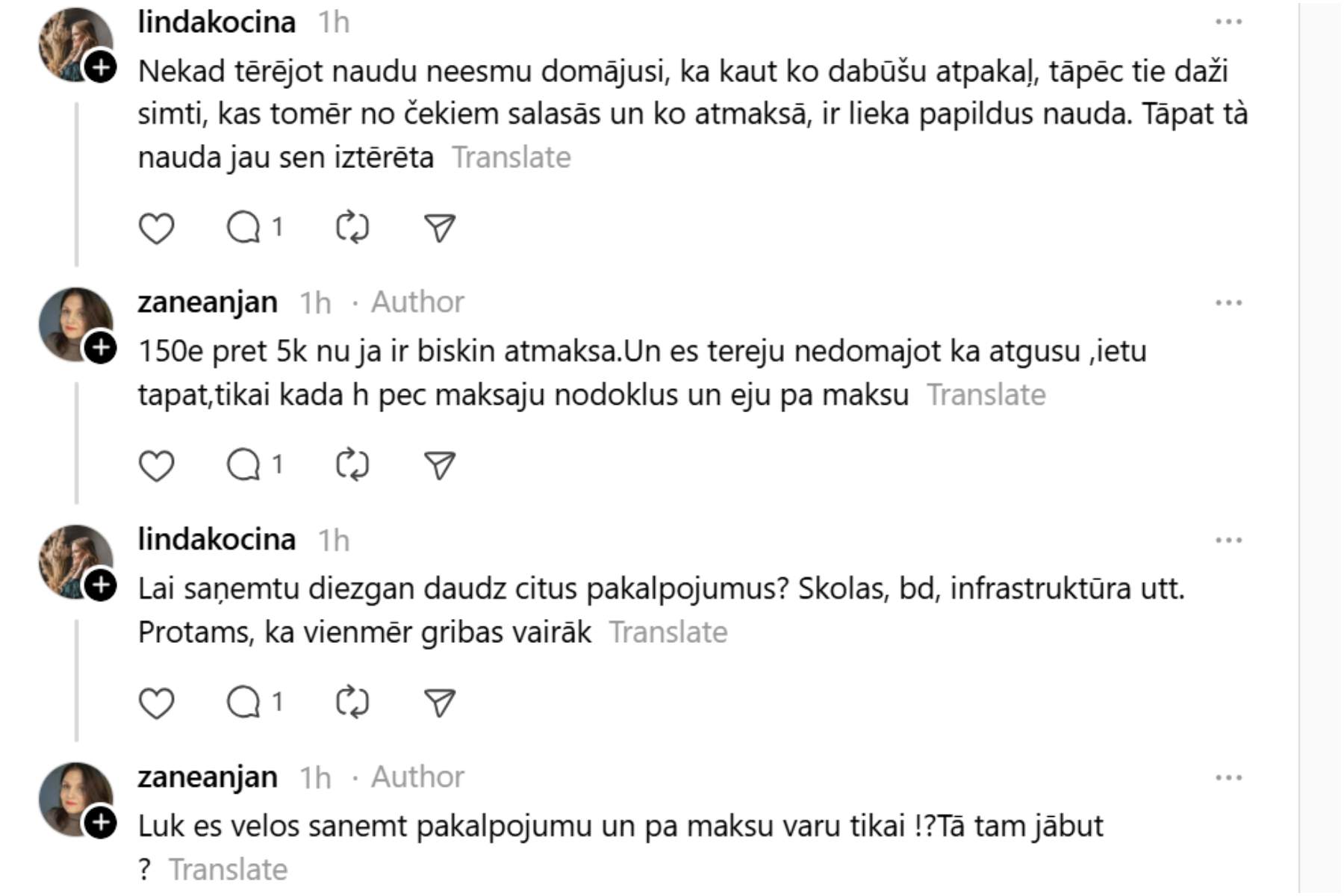Open lindakocina's profile from first username

[x=217, y=22]
